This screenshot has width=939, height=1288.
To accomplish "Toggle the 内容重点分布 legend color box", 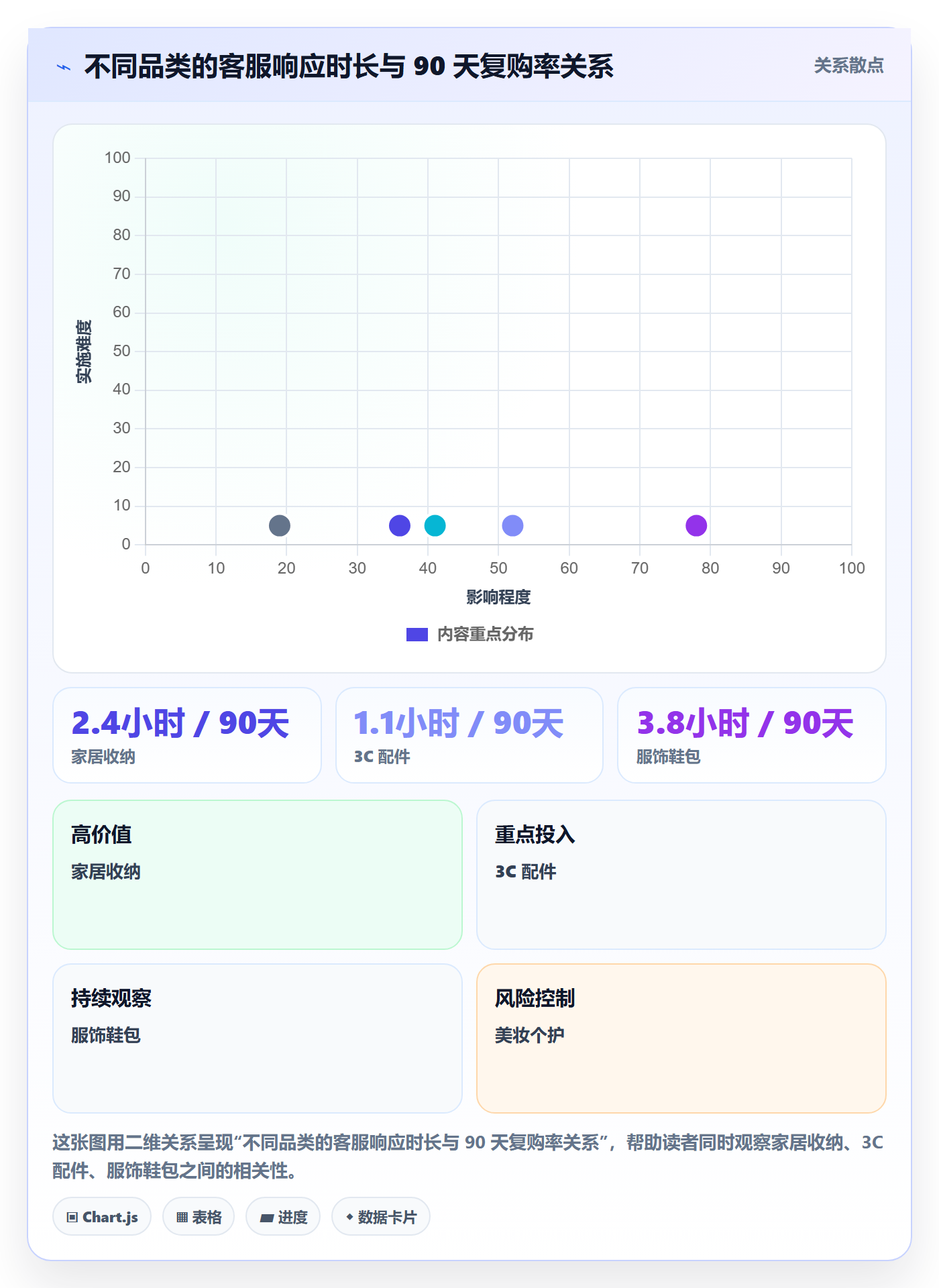I will 417,635.
